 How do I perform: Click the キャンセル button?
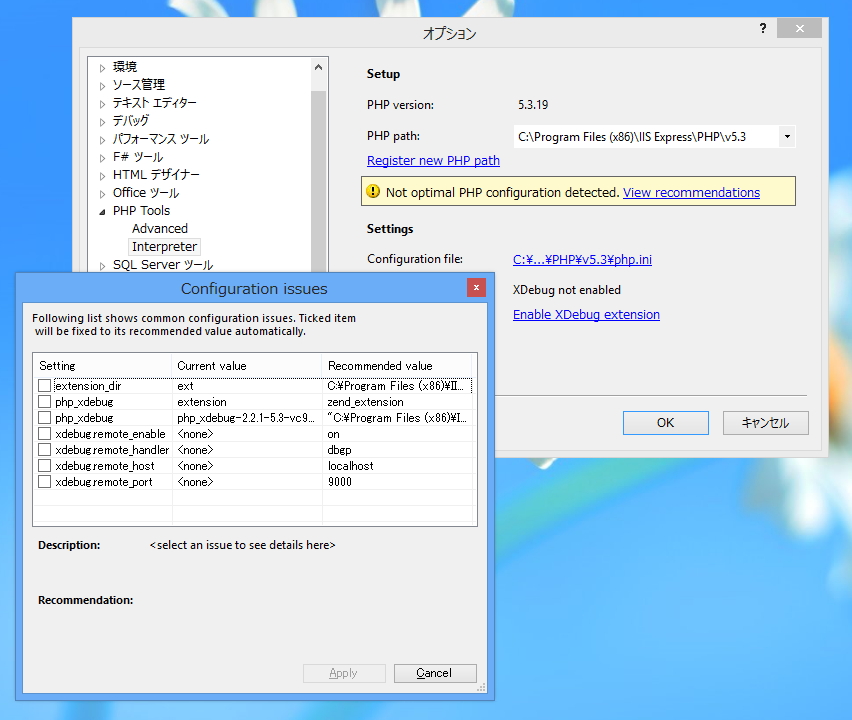[765, 422]
